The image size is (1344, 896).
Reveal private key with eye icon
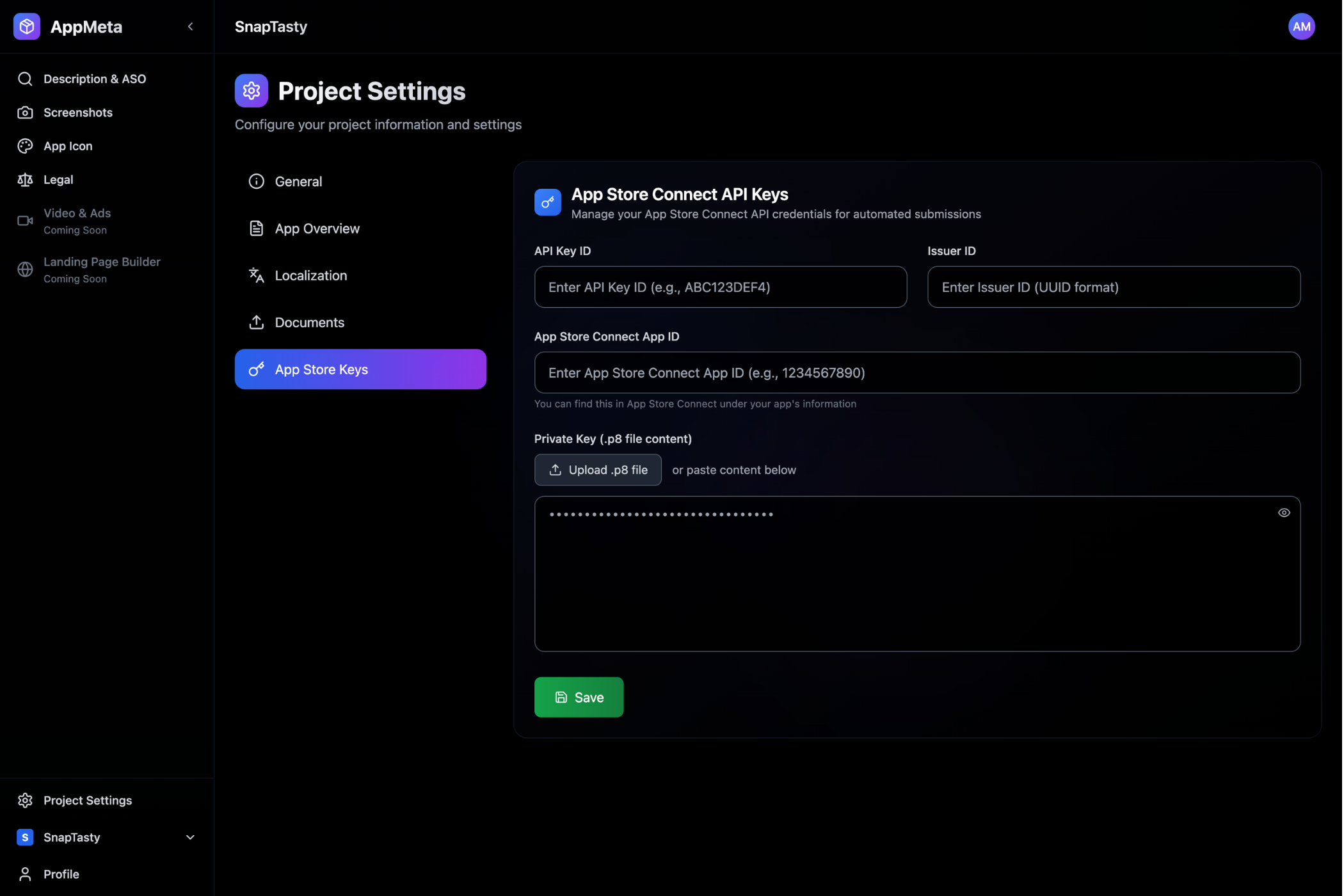[x=1285, y=513]
